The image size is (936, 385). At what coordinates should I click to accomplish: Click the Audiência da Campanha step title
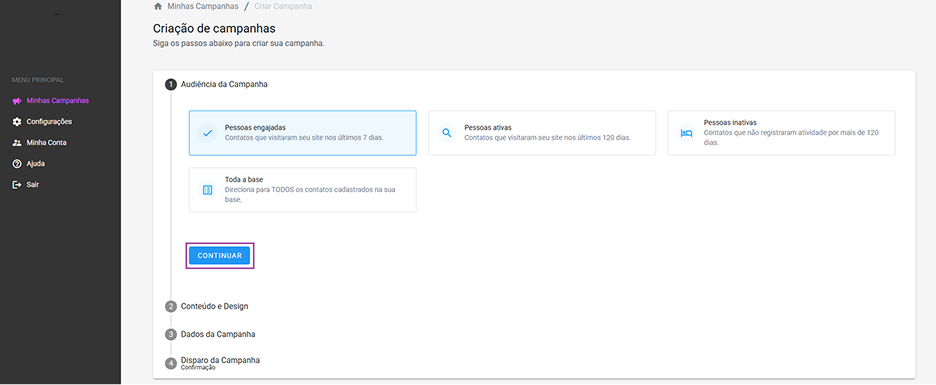point(224,85)
